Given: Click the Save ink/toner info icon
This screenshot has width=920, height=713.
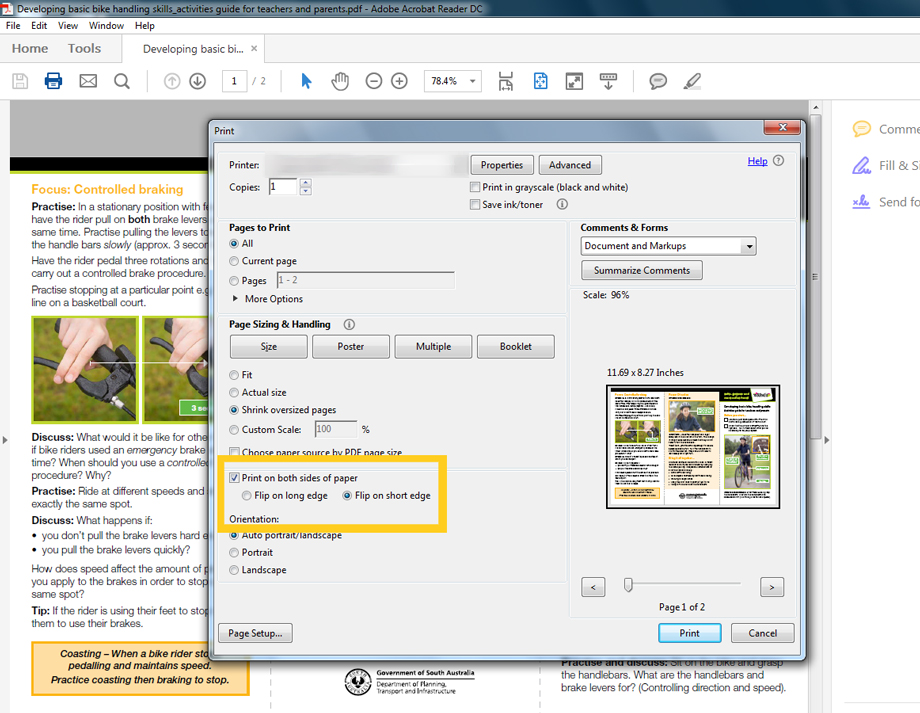Looking at the screenshot, I should pos(562,204).
